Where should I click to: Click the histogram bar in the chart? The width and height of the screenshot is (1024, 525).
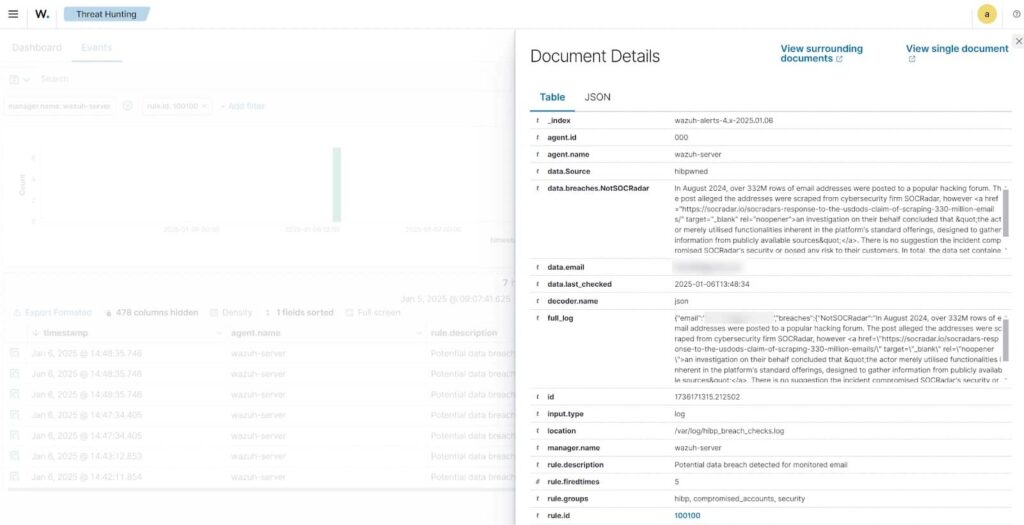pyautogui.click(x=337, y=185)
